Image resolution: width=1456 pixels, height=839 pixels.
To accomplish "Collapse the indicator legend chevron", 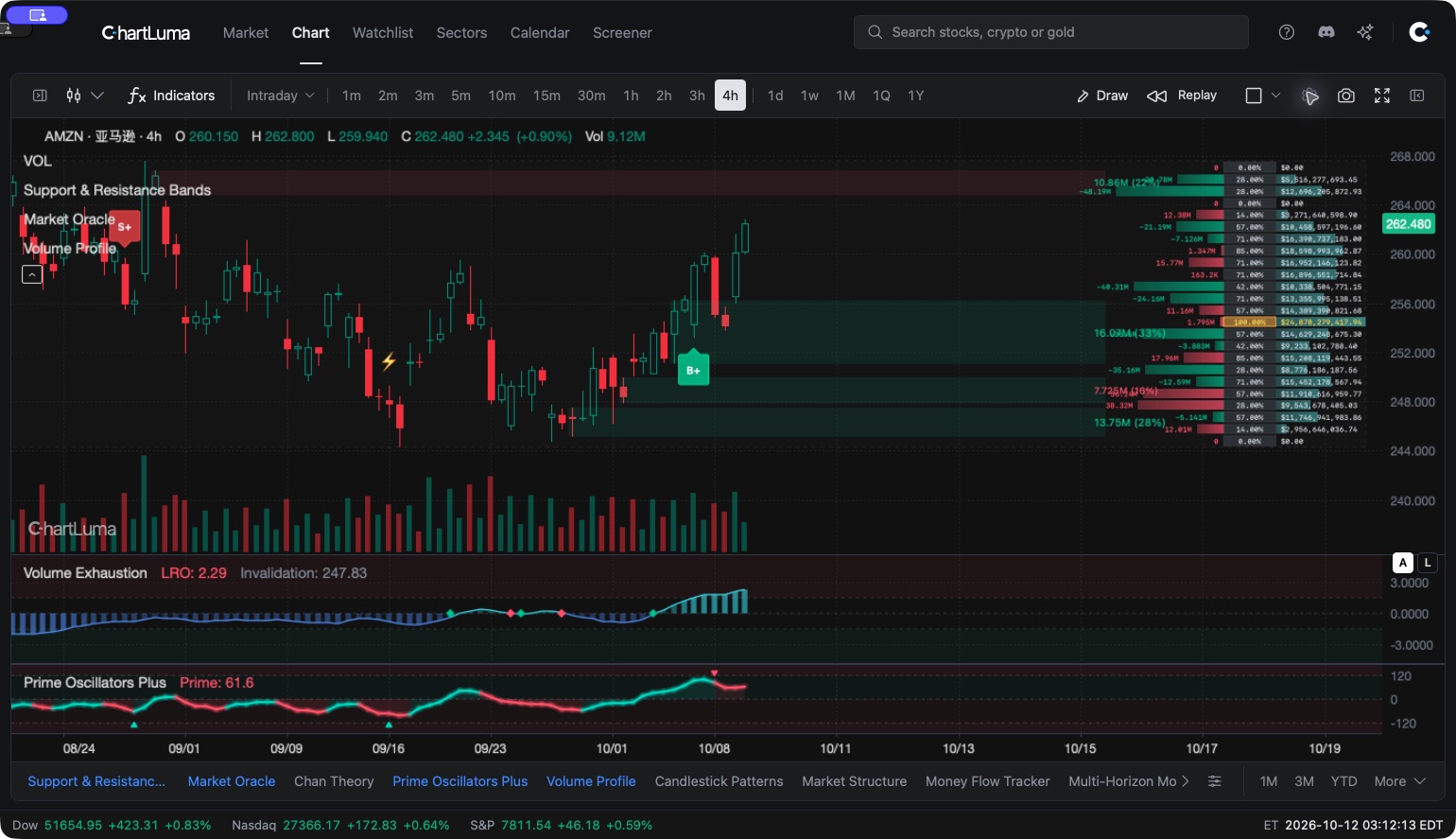I will coord(31,274).
